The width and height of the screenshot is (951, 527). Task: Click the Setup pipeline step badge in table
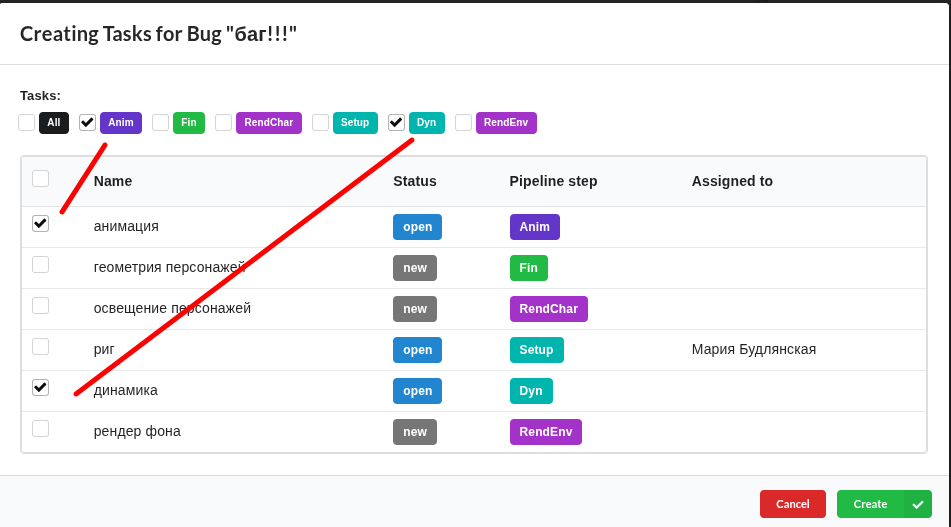(536, 350)
